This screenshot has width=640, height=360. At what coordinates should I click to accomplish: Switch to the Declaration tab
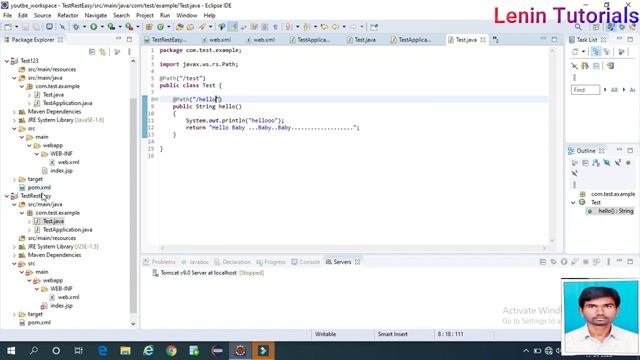pyautogui.click(x=232, y=262)
